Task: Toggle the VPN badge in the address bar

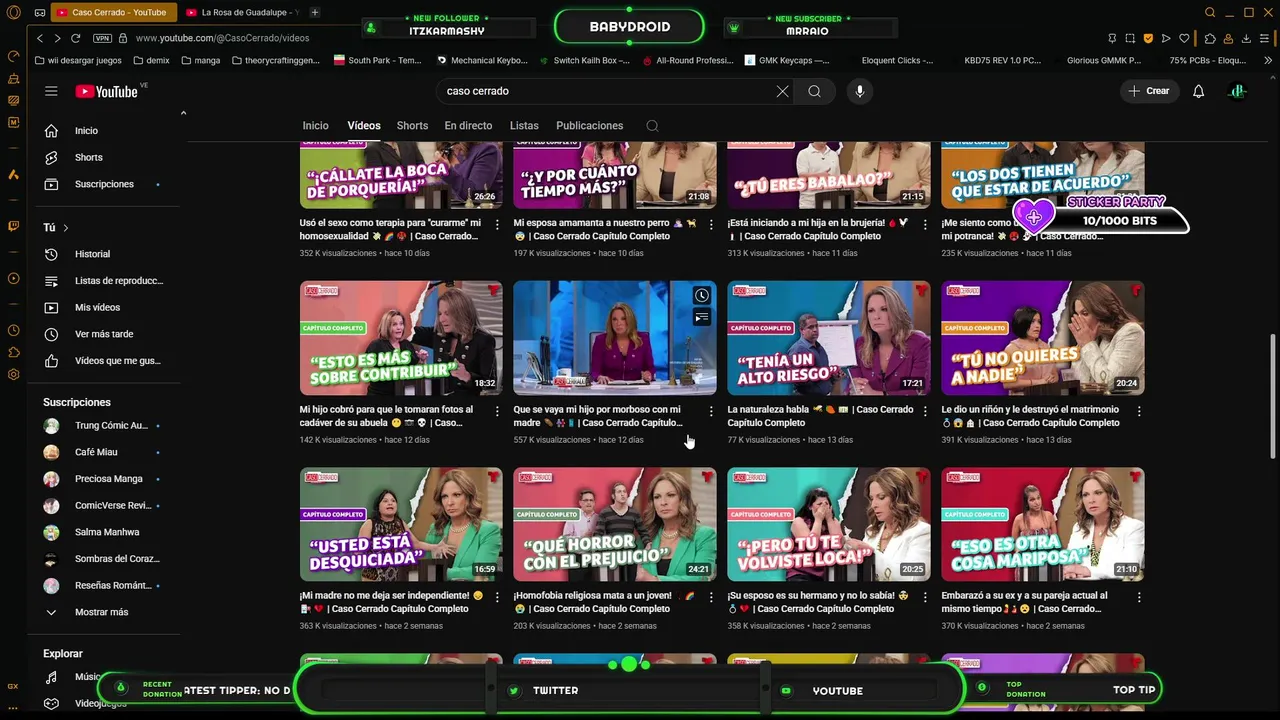Action: click(102, 38)
